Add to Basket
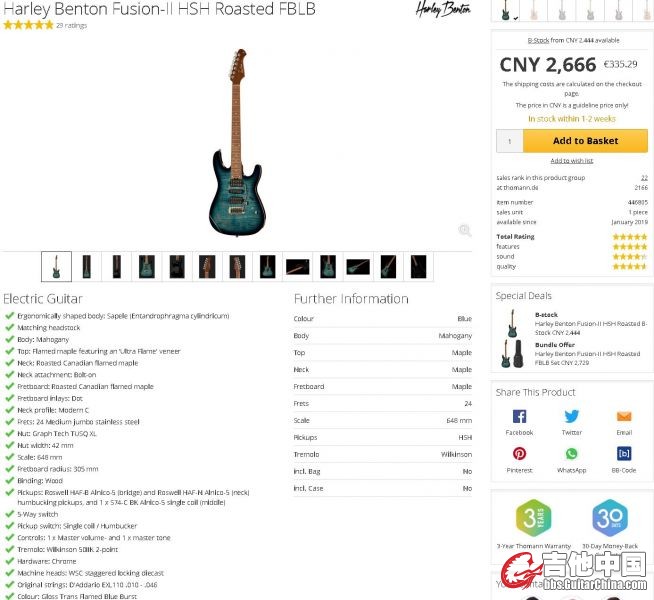Image resolution: width=654 pixels, height=600 pixels. [x=585, y=141]
